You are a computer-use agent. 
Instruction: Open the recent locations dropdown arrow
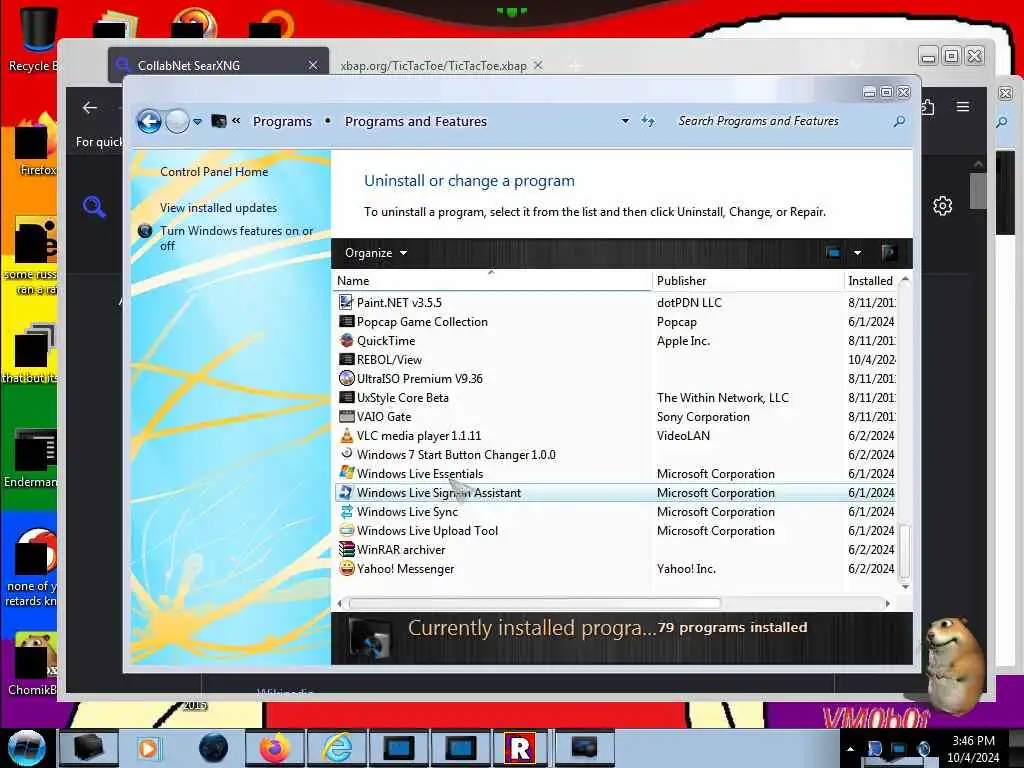click(197, 121)
